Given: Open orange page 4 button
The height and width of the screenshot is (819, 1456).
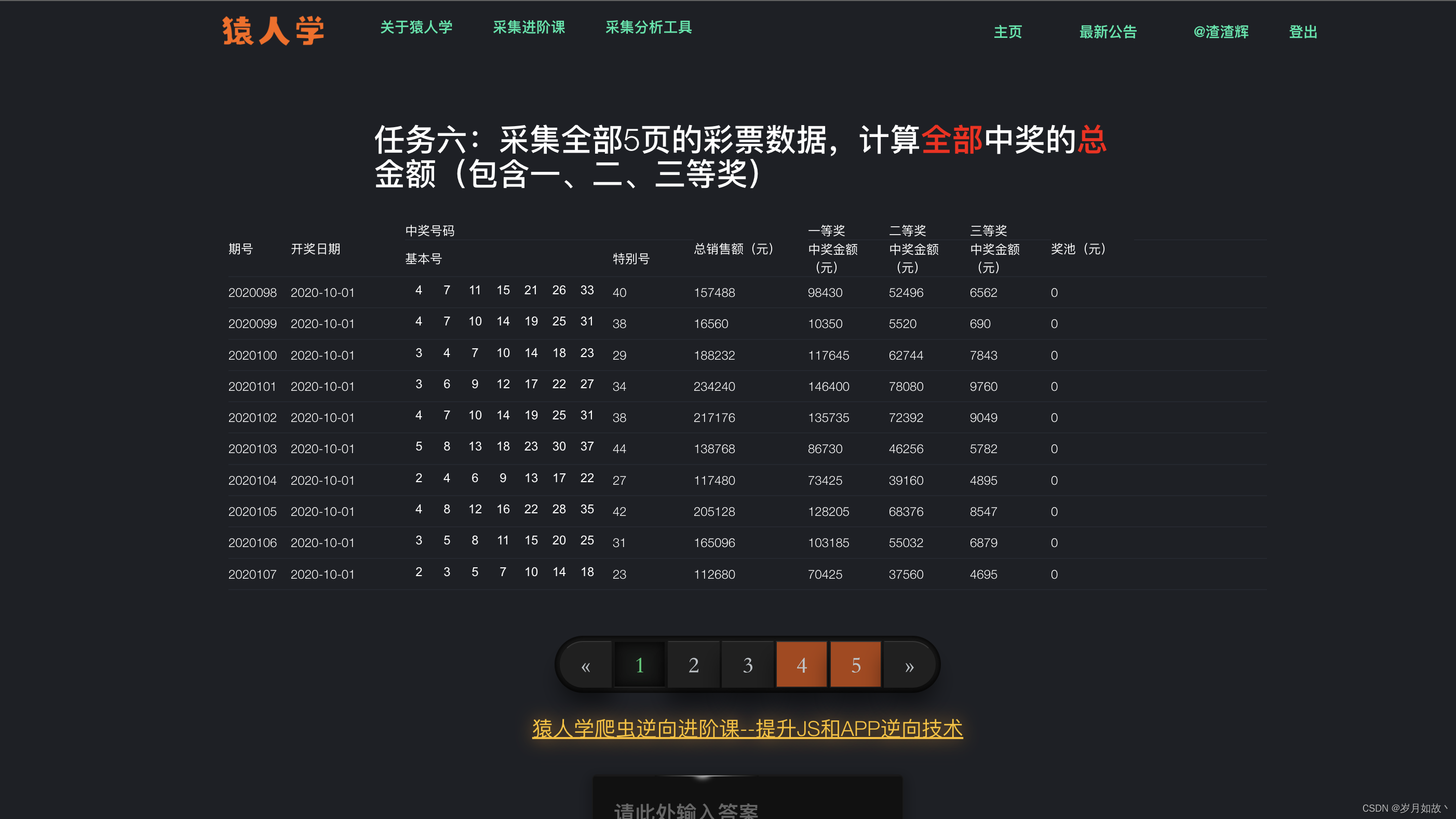Looking at the screenshot, I should 801,665.
